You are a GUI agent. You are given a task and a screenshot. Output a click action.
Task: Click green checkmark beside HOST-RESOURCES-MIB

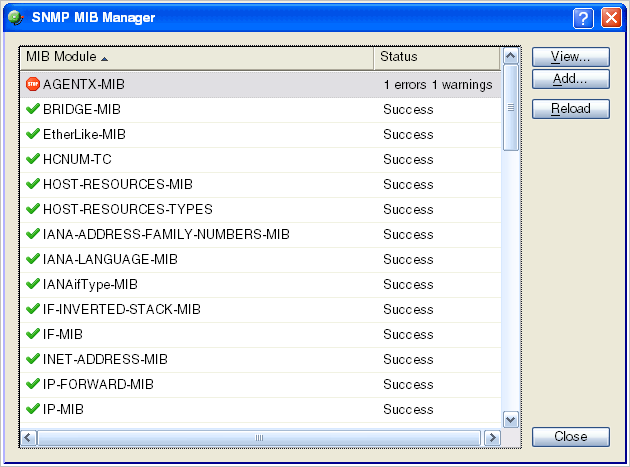tap(32, 184)
